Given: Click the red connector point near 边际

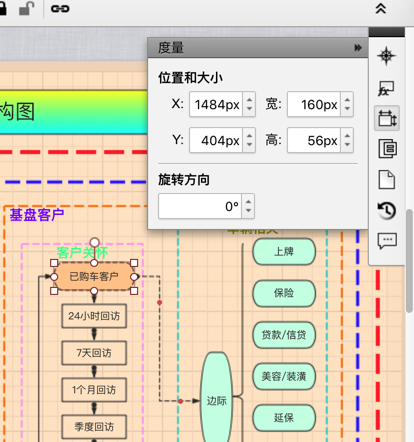Looking at the screenshot, I should pyautogui.click(x=180, y=401).
